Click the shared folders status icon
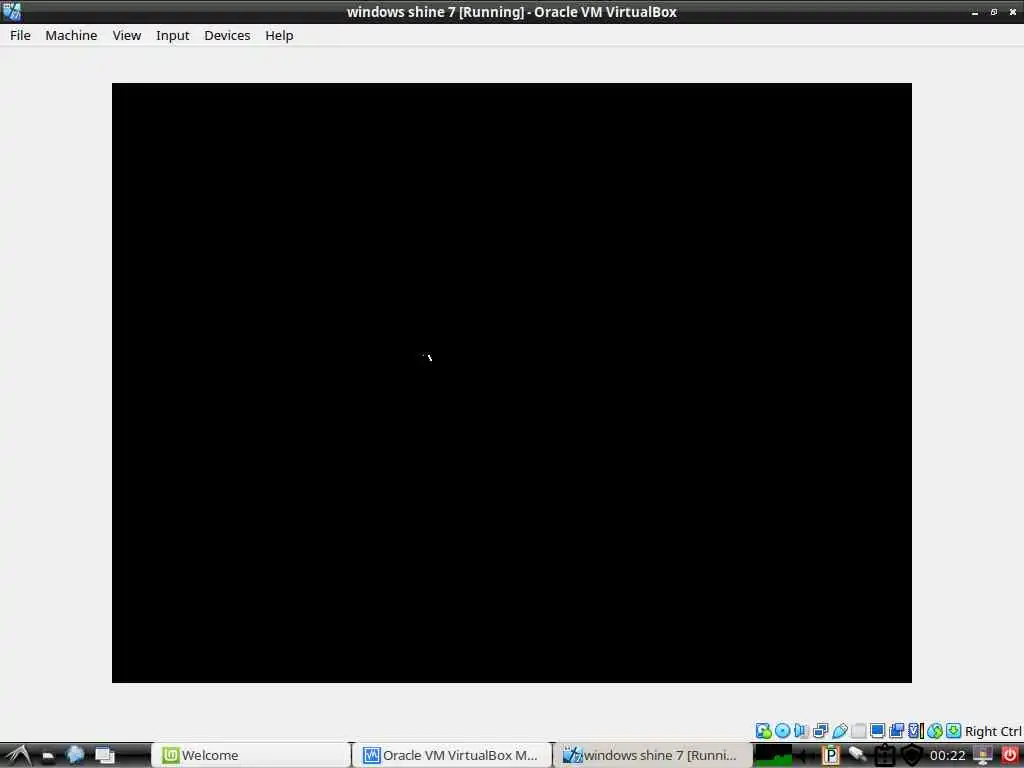Image resolution: width=1024 pixels, height=768 pixels. click(859, 731)
